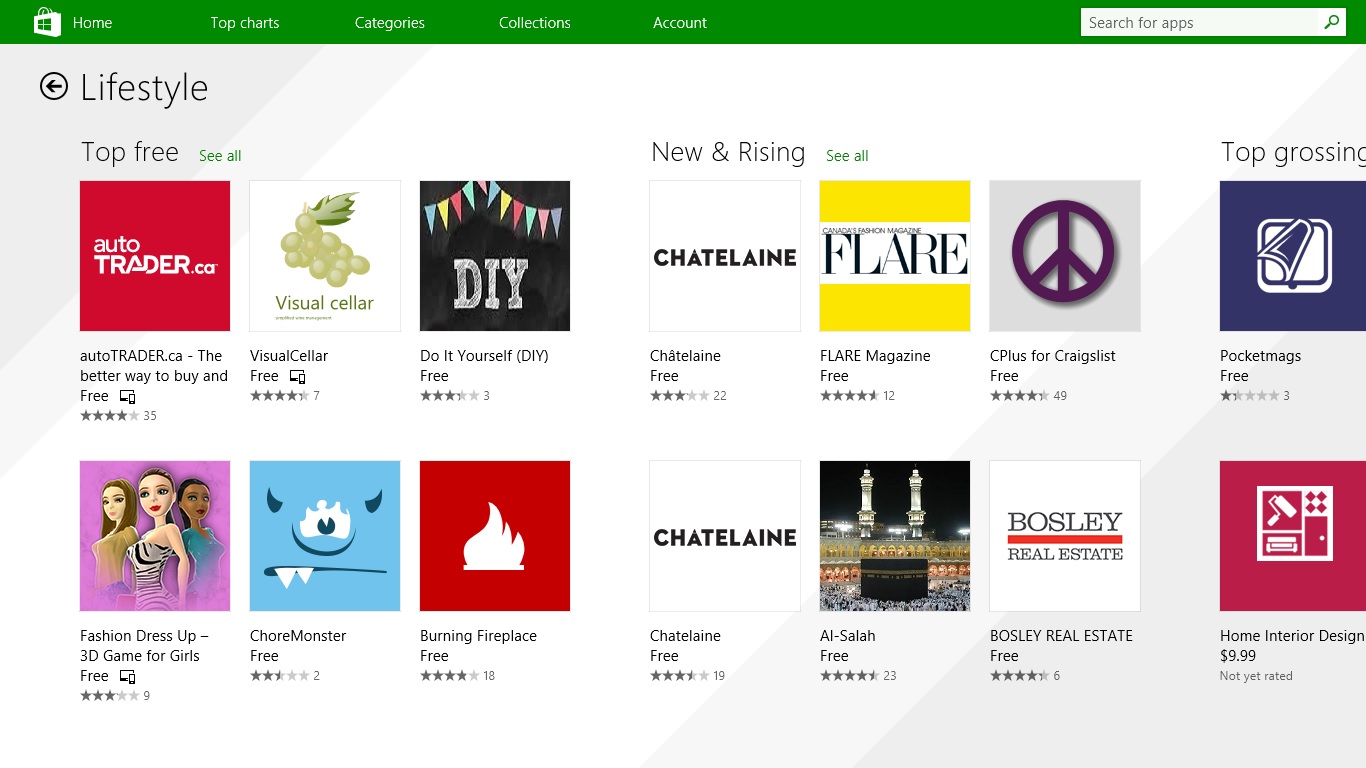Click the CPlus for Craigslist title

pos(1053,356)
